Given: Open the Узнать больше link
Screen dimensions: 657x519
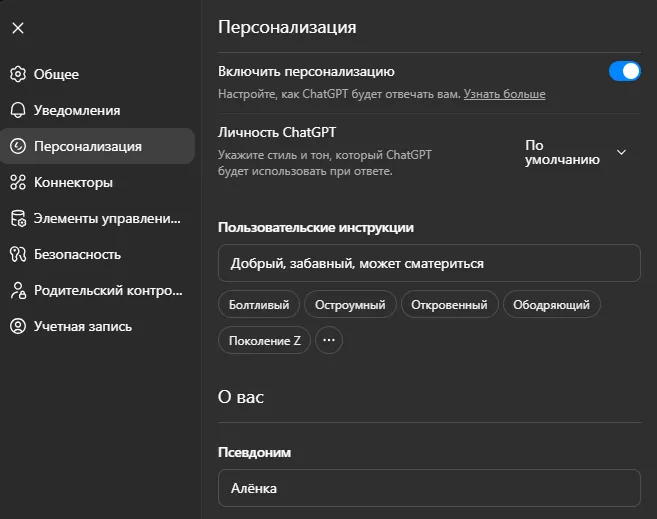Looking at the screenshot, I should click(x=505, y=94).
